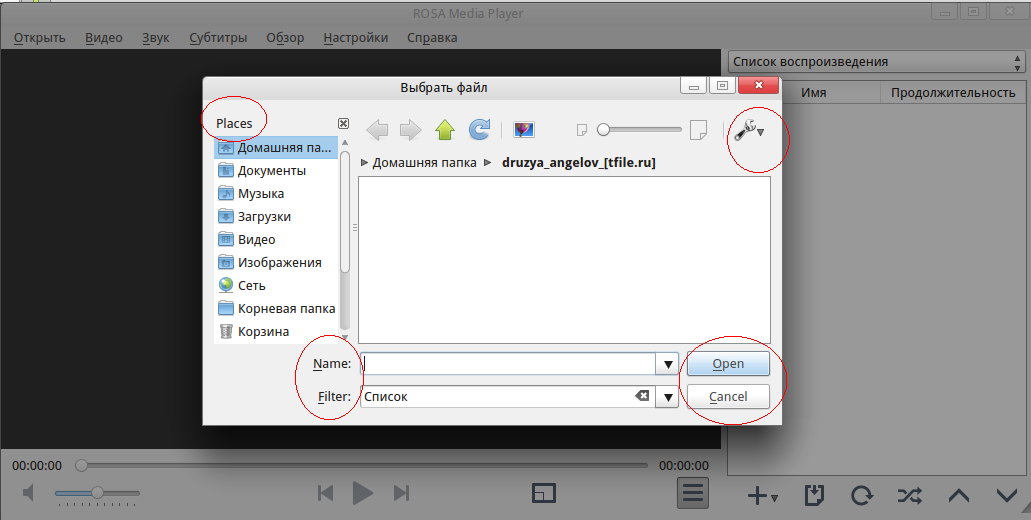The width and height of the screenshot is (1031, 520).
Task: Click Домашняя папка breadcrumb in path bar
Action: (424, 162)
